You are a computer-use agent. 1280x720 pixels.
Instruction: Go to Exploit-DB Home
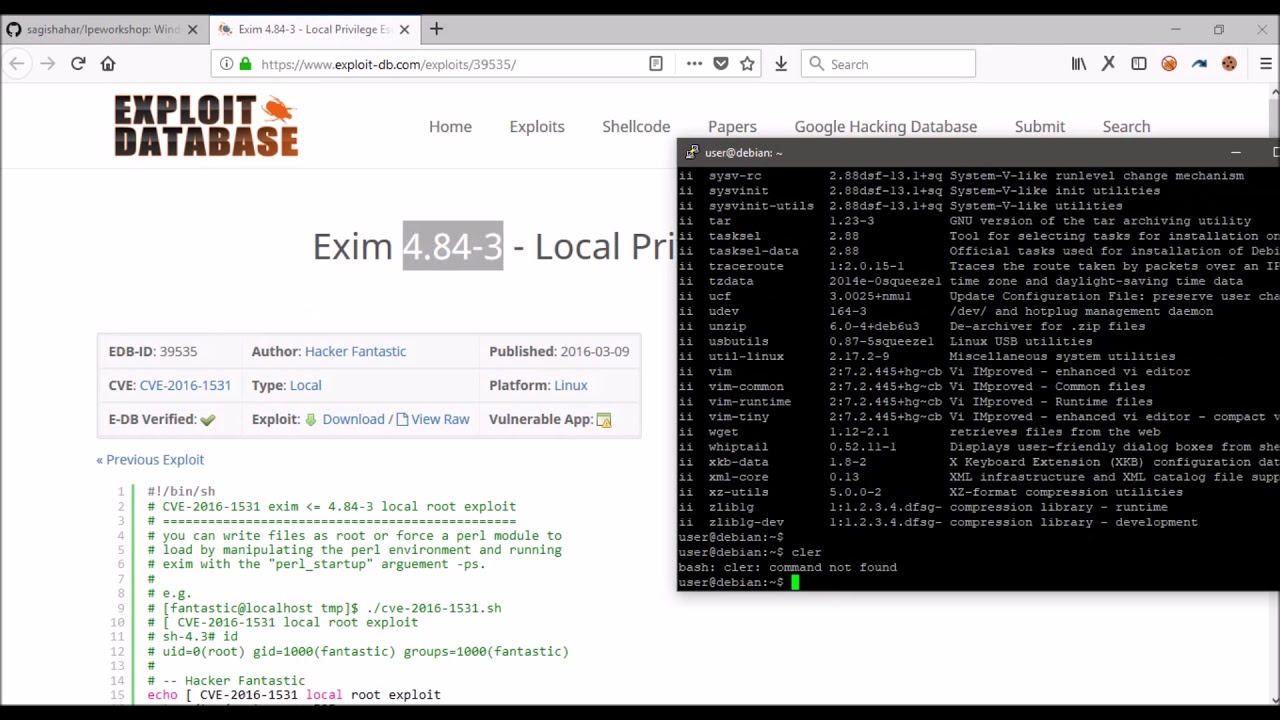(450, 126)
